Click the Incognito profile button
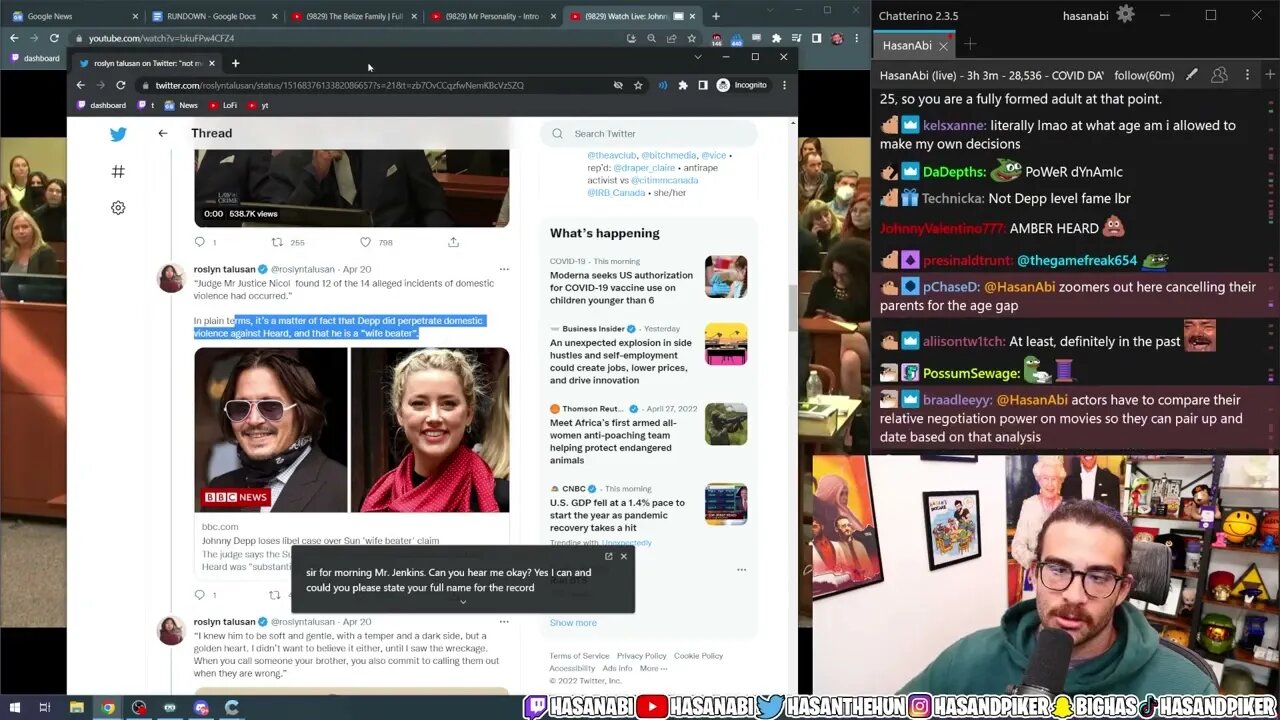This screenshot has width=1280, height=720. point(742,85)
